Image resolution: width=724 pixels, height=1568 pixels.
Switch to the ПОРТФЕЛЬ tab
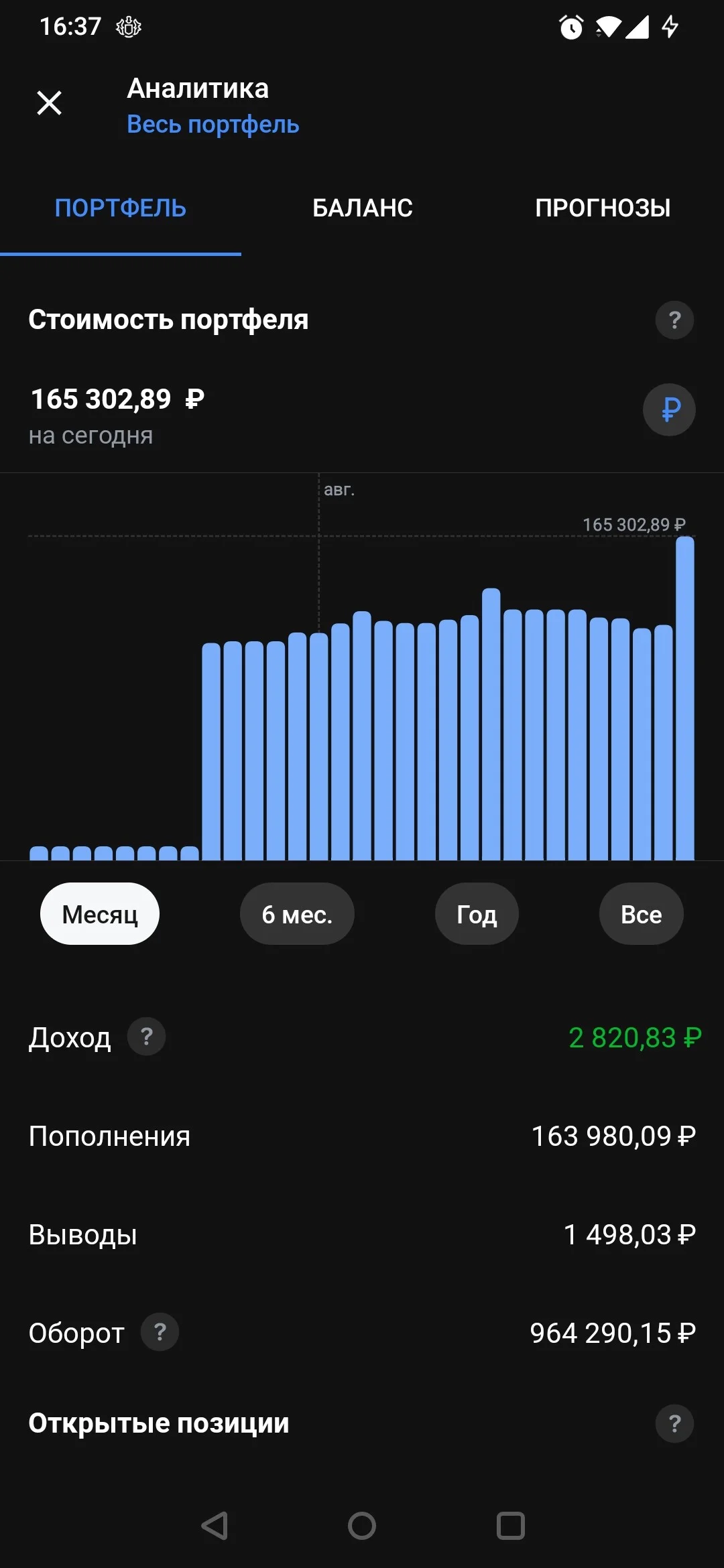[x=121, y=208]
